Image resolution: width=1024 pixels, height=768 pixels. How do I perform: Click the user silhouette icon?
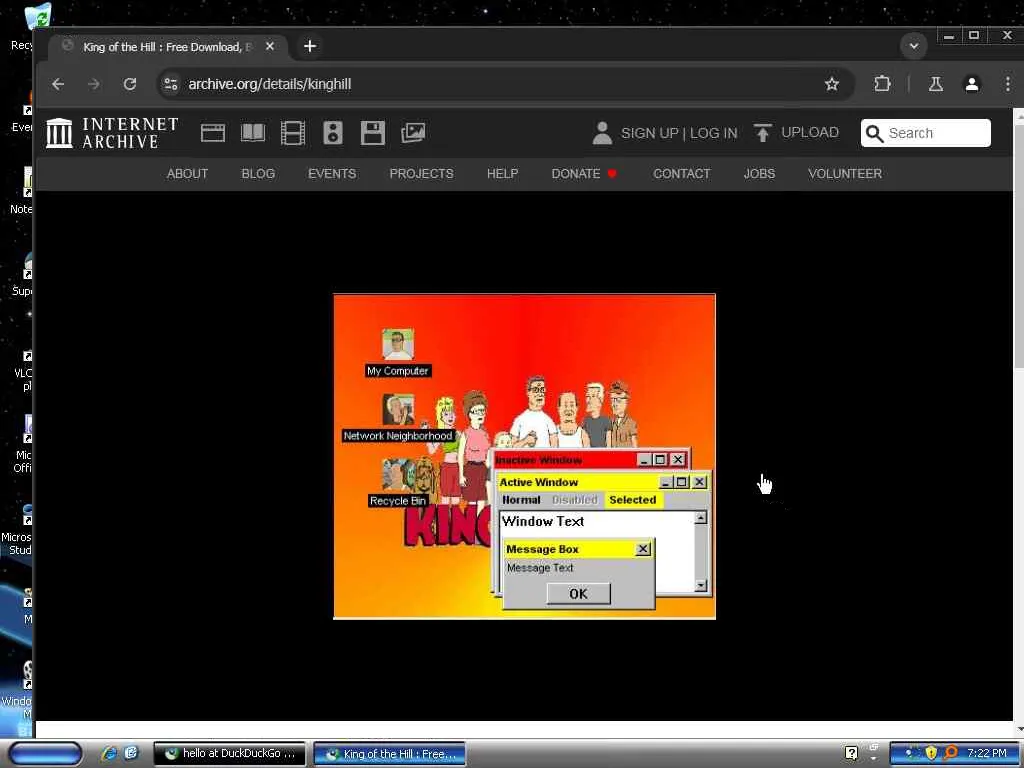[602, 133]
